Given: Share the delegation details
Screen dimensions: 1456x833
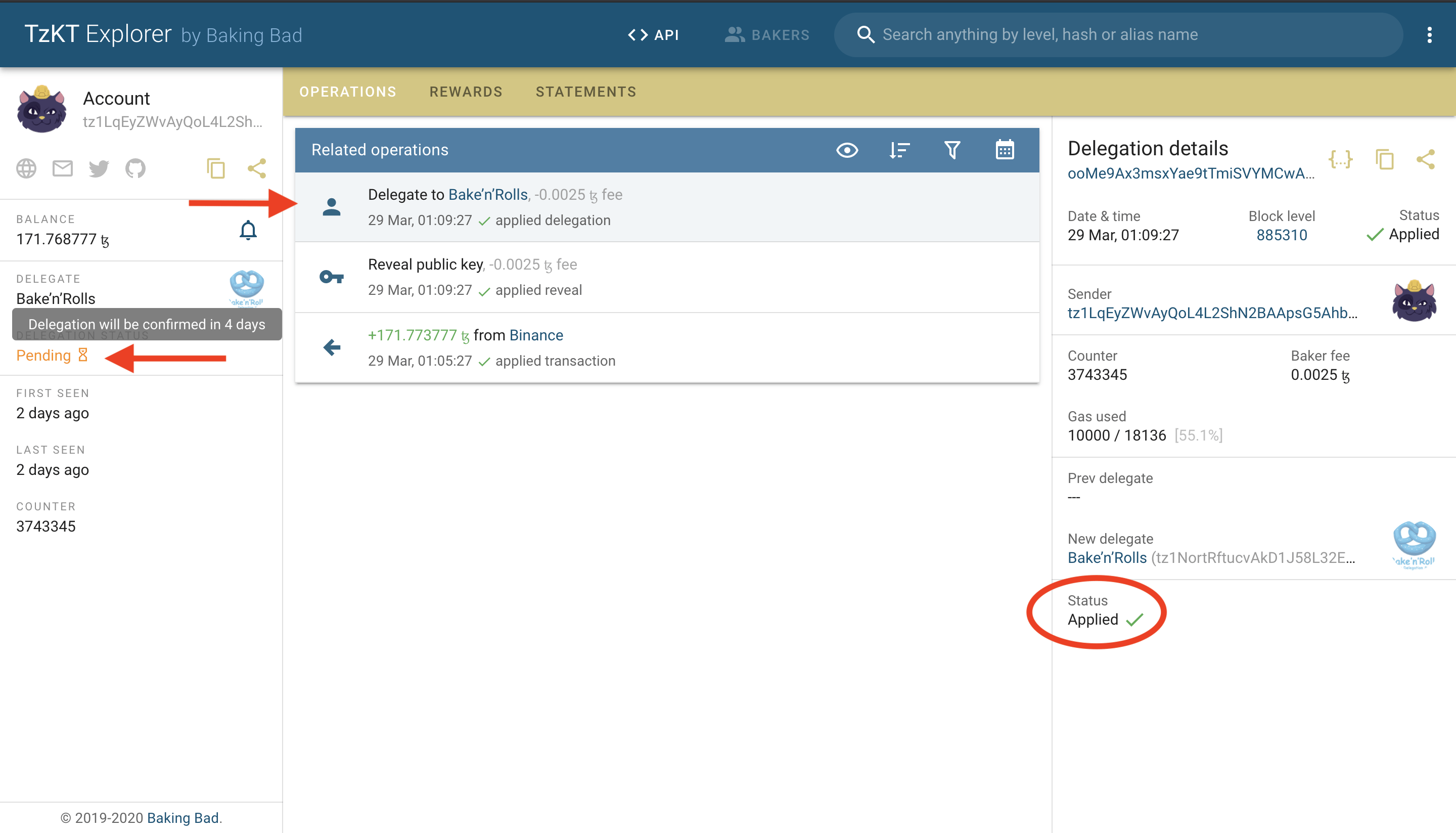Looking at the screenshot, I should point(1426,159).
